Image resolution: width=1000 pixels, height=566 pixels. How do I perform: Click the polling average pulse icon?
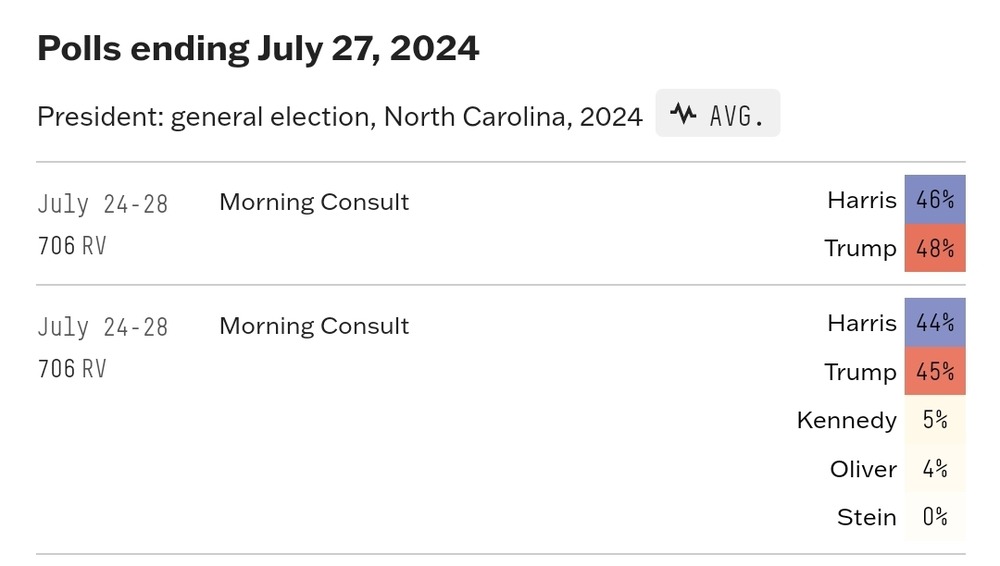(683, 114)
